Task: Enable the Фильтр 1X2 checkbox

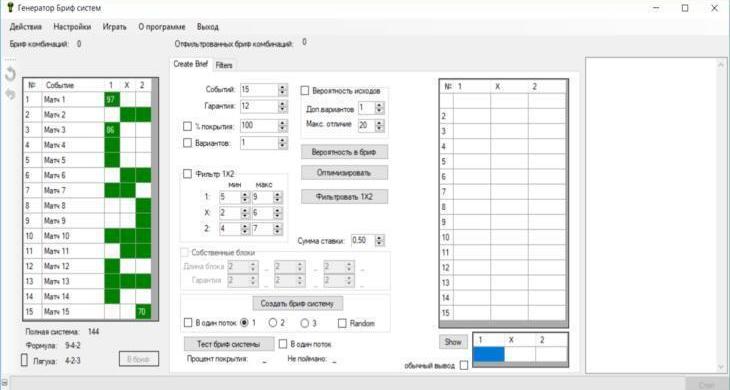Action: (187, 174)
